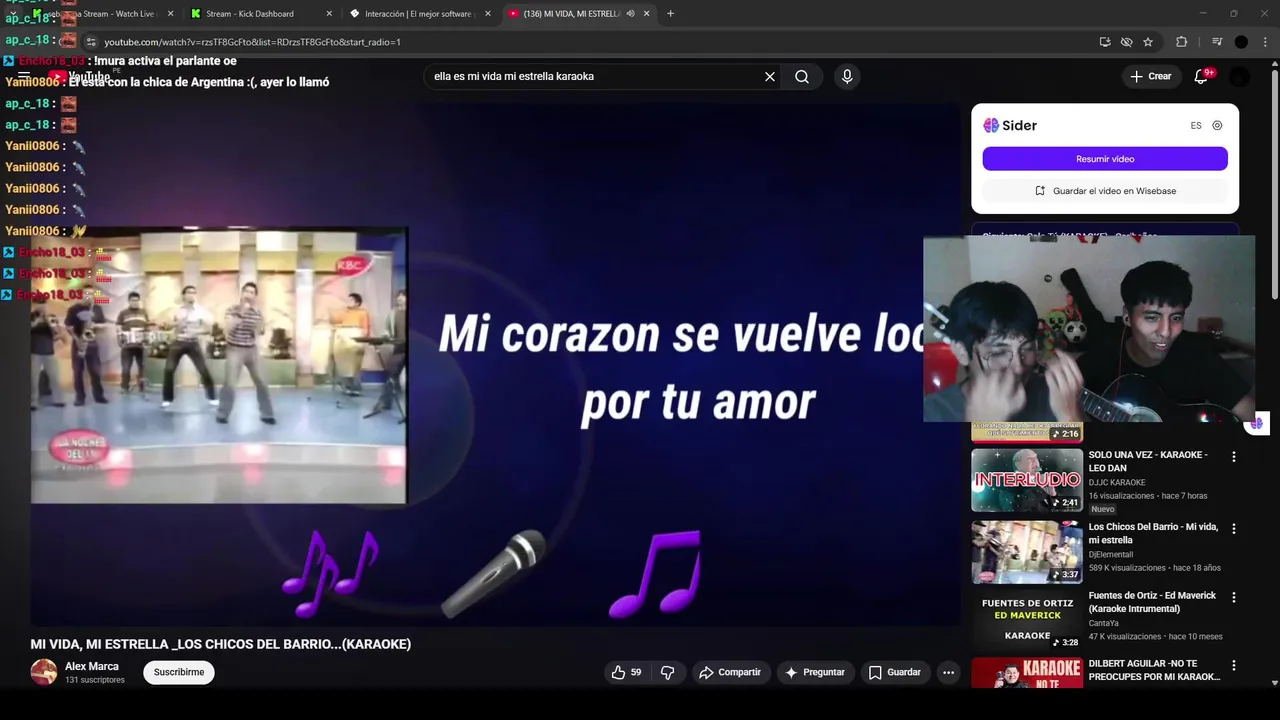
Task: Dislike the video with thumbs down
Action: [667, 672]
